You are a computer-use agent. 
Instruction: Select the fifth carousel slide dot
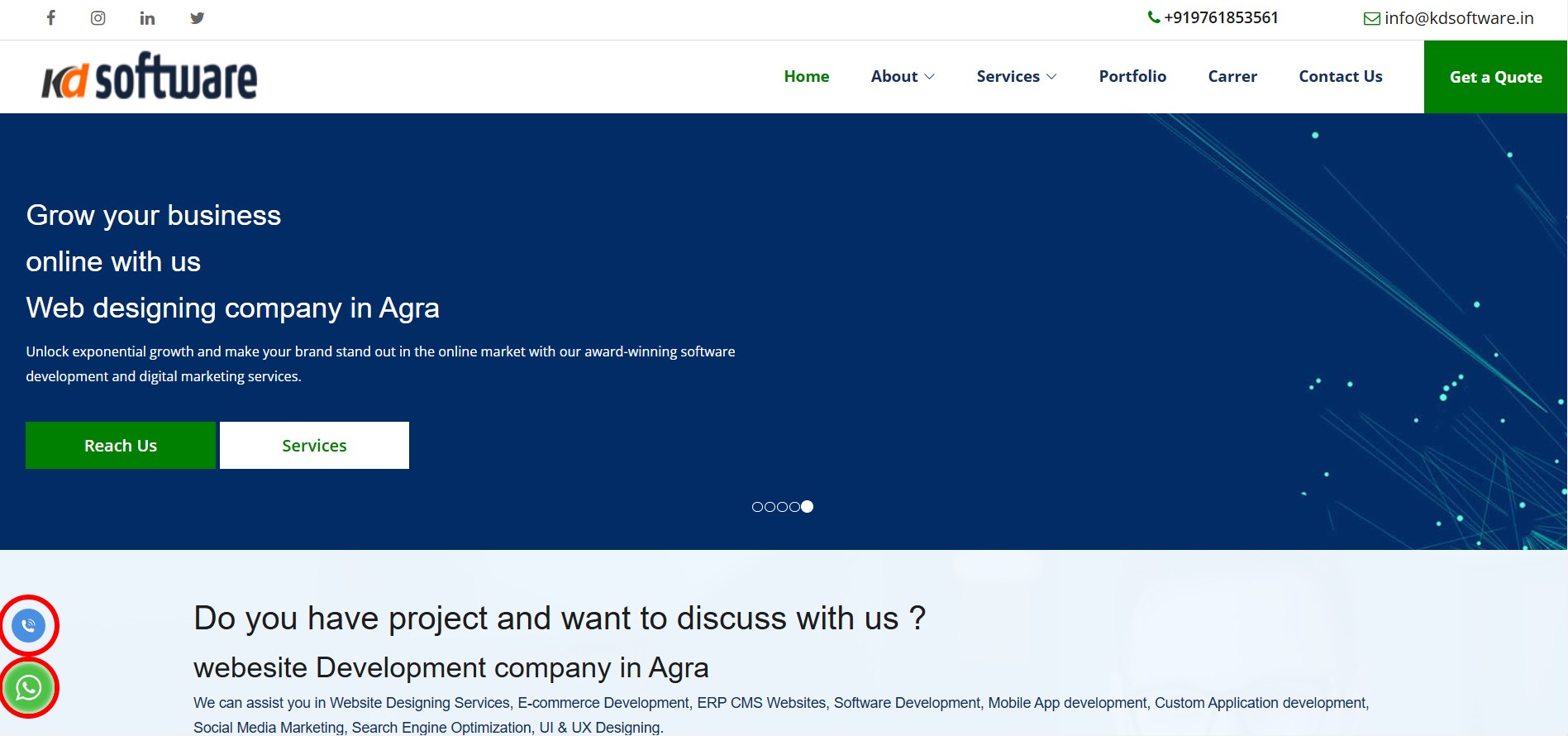[808, 507]
